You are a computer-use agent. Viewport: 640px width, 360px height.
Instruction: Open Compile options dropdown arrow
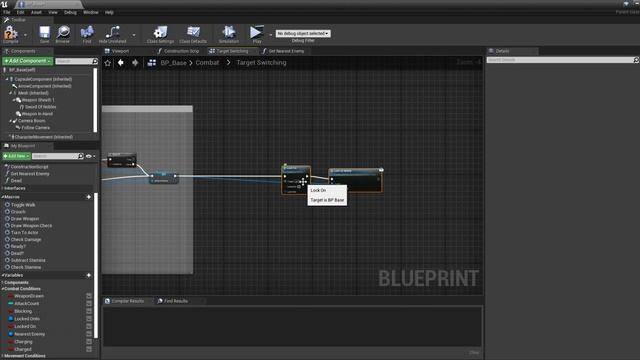click(x=25, y=35)
